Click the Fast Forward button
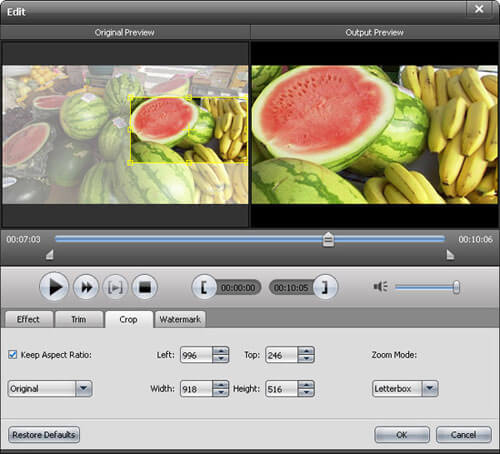The image size is (500, 454). point(86,287)
